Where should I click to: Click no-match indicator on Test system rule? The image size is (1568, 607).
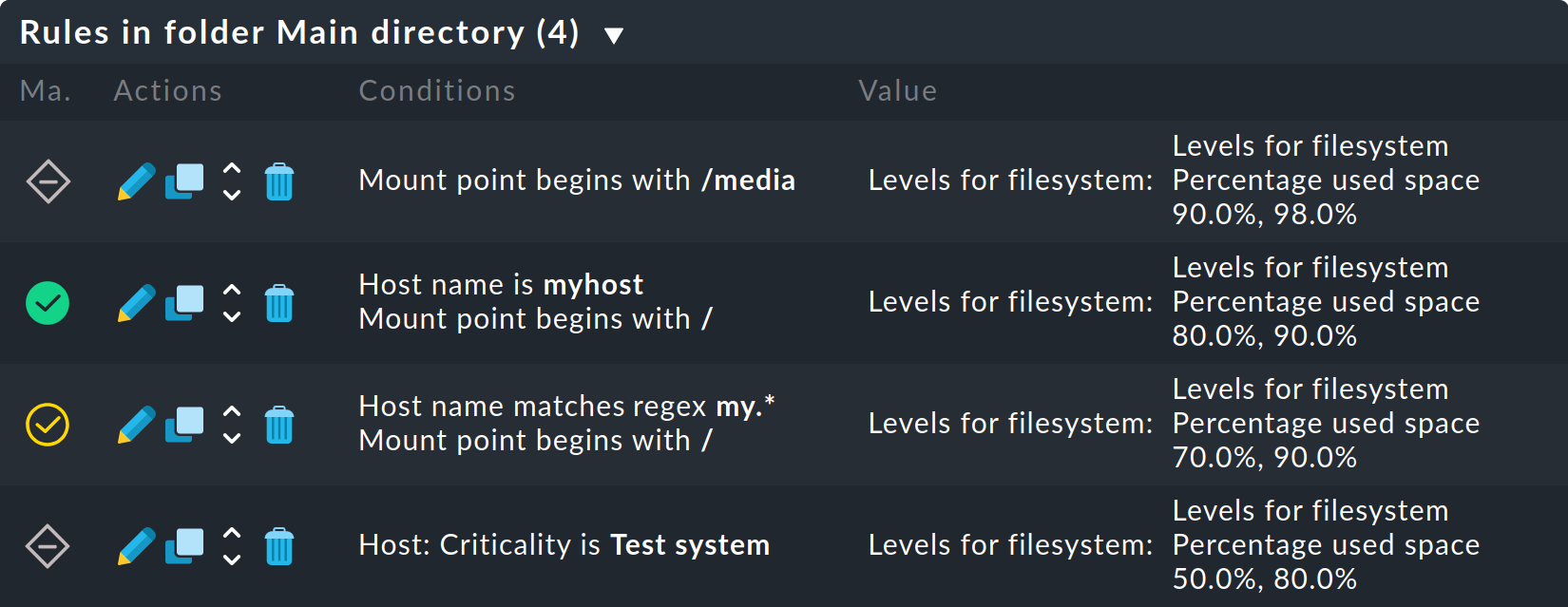(48, 546)
